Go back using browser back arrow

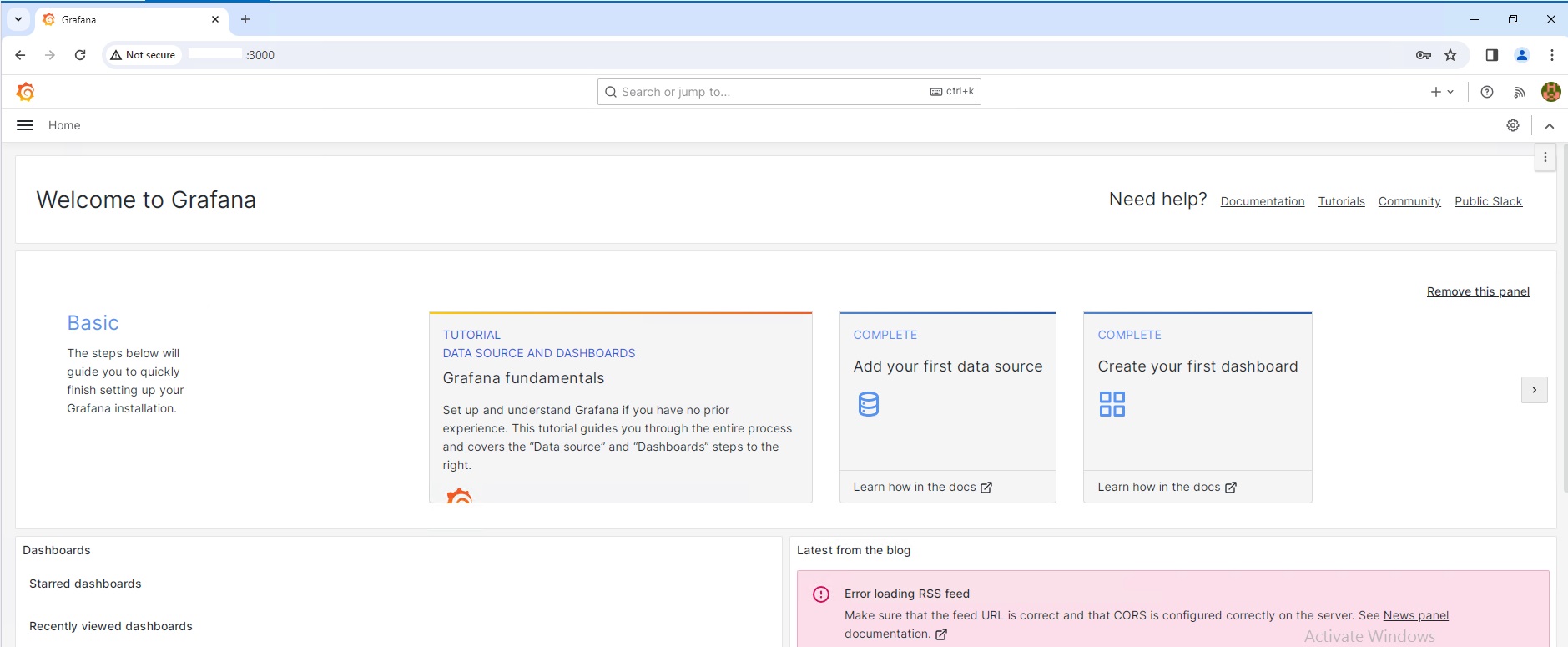coord(20,55)
